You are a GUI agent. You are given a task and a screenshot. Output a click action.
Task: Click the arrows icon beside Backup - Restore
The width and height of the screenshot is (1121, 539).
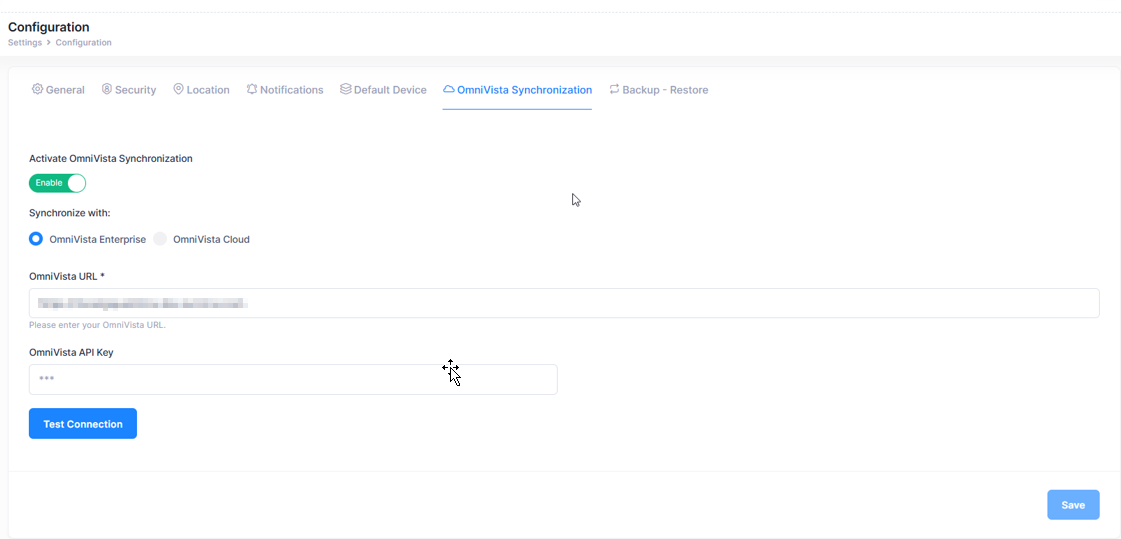(614, 89)
